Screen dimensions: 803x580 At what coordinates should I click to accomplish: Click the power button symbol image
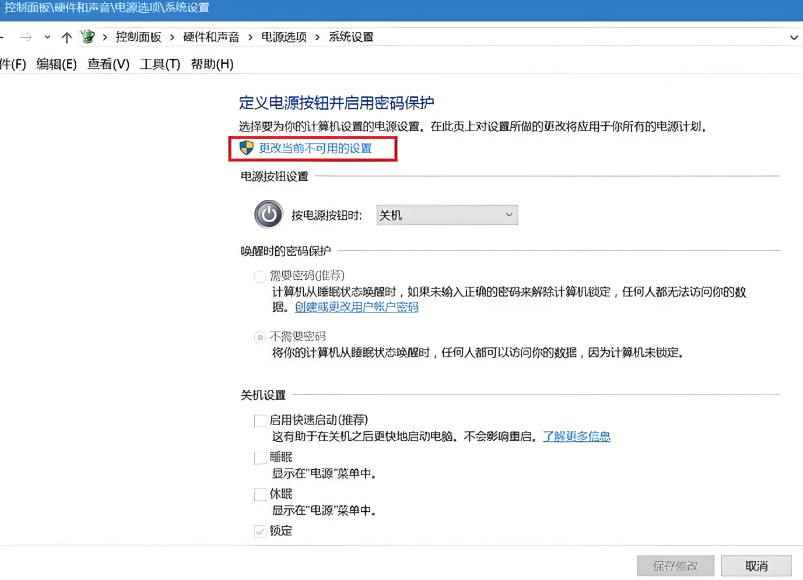click(x=268, y=214)
